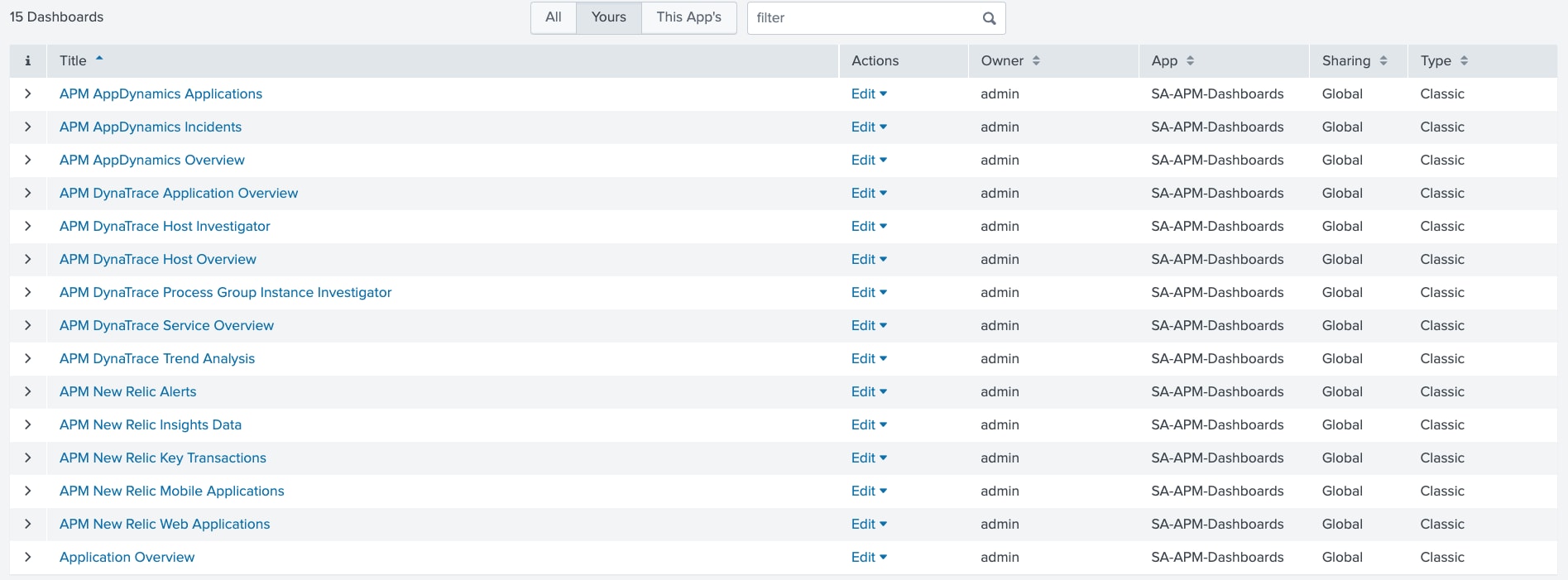
Task: Open Edit menu for DynaTrace Application Overview
Action: pyautogui.click(x=869, y=193)
